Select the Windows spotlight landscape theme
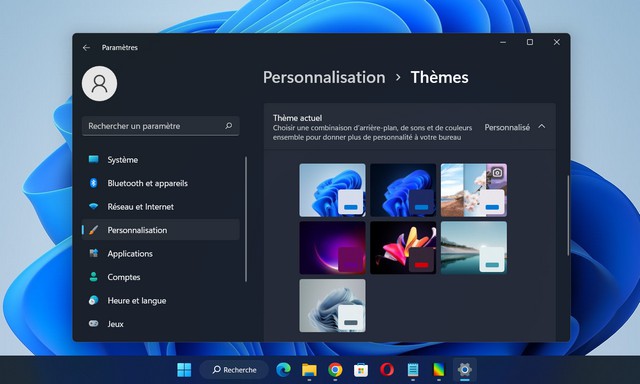This screenshot has height=384, width=640. 474,190
